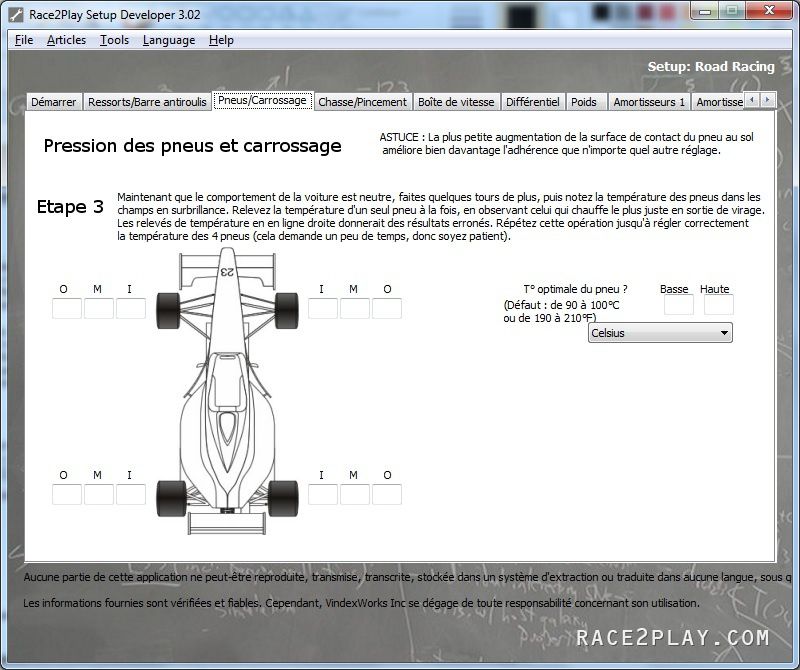Open the Différentiel tab
Viewport: 800px width, 670px height.
tap(532, 102)
